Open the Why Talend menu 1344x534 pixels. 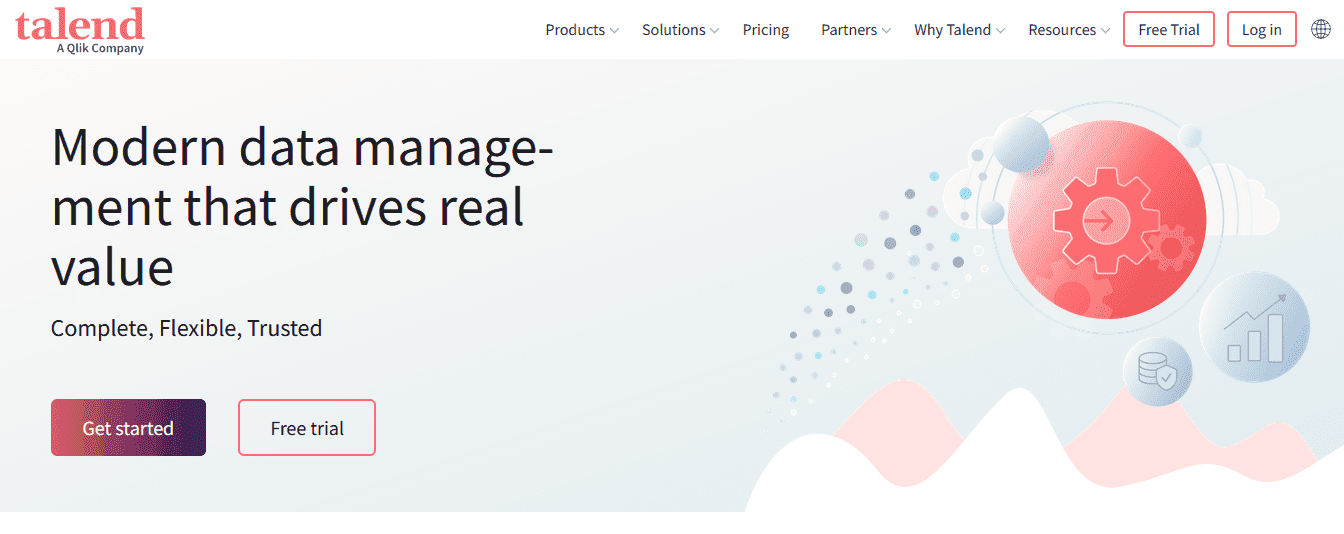coord(952,30)
